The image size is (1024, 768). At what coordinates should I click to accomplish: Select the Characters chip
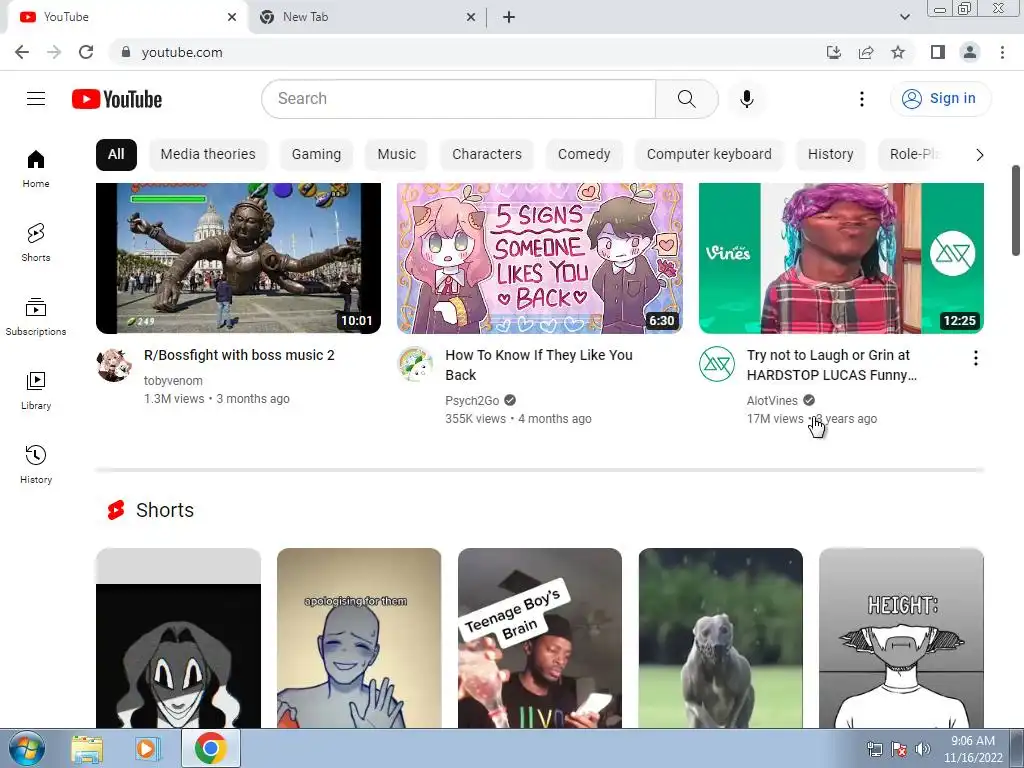[x=487, y=155]
